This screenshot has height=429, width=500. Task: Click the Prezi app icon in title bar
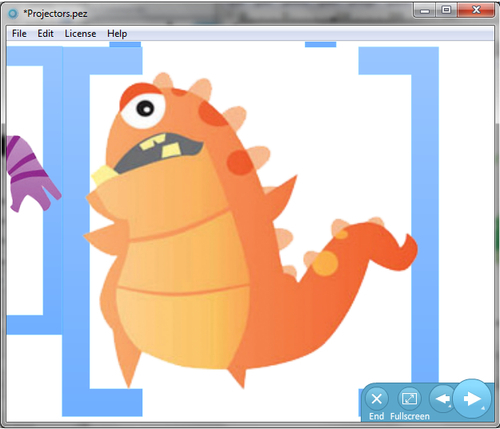(x=13, y=14)
